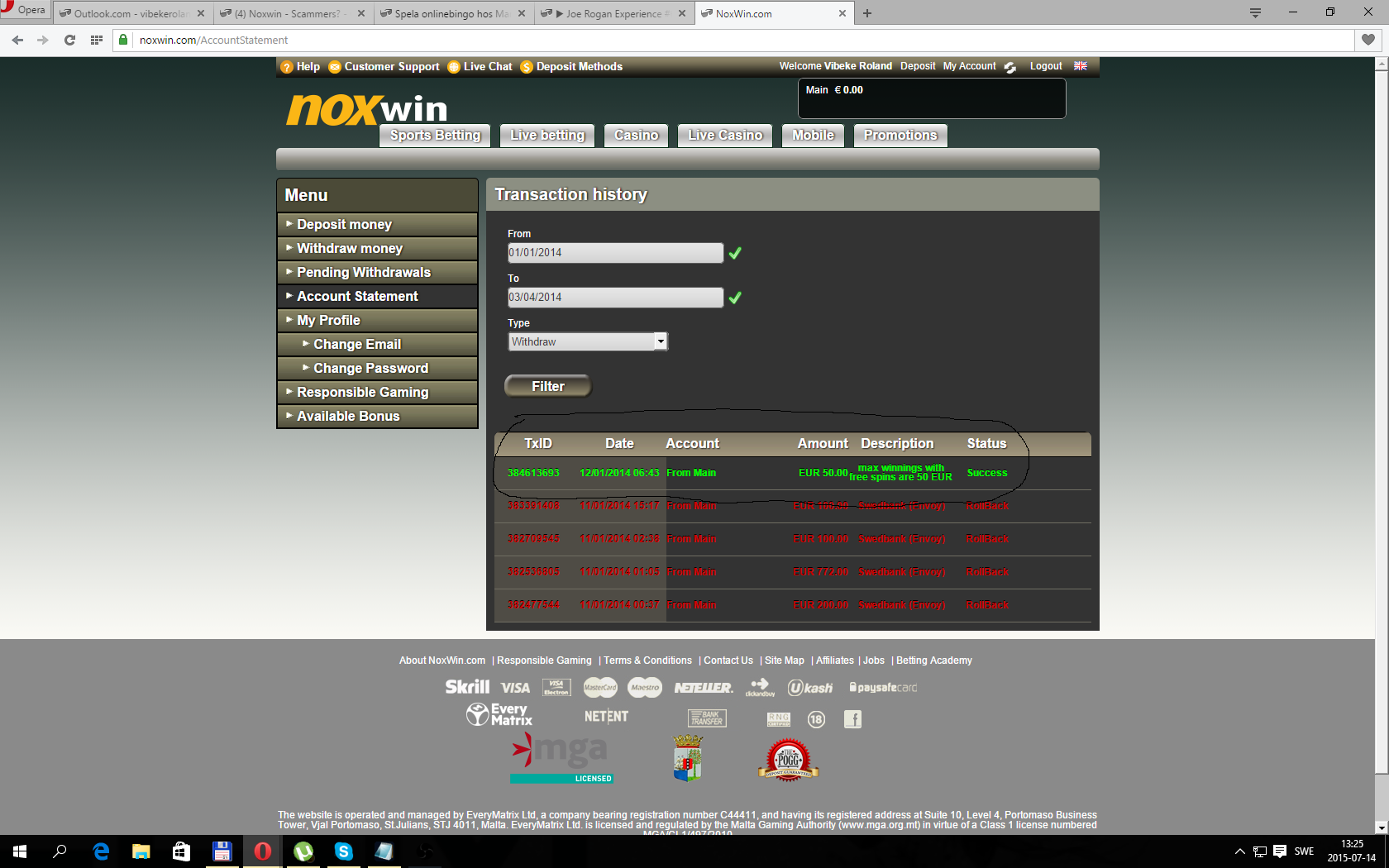Open Responsible Gaming in side menu
This screenshot has width=1389, height=868.
pyautogui.click(x=377, y=392)
